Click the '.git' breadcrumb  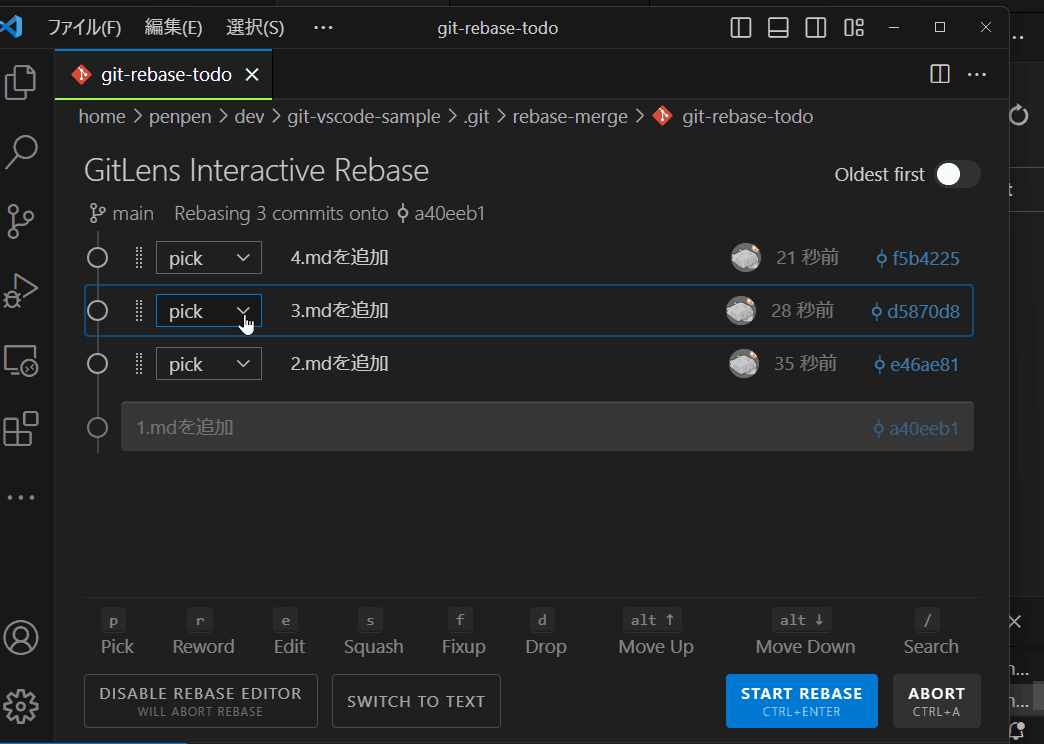[476, 117]
